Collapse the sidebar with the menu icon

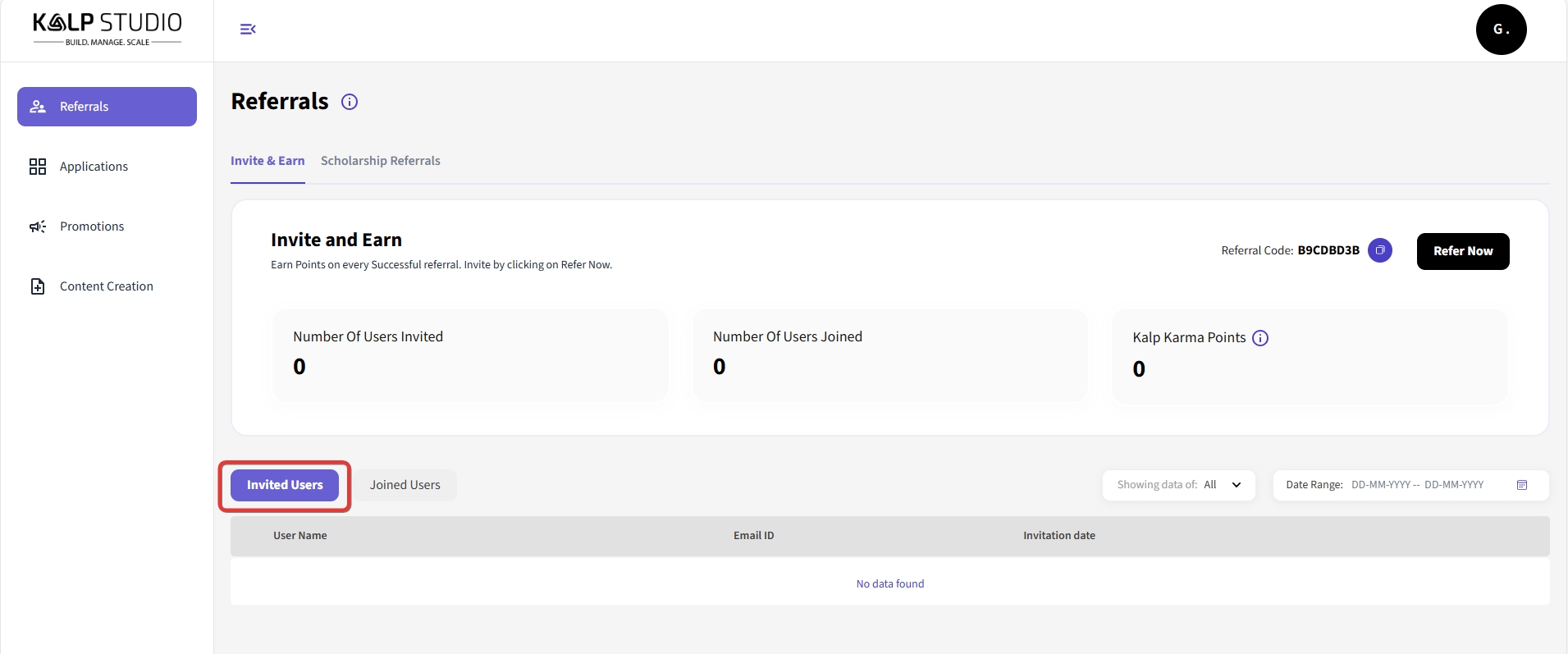248,30
